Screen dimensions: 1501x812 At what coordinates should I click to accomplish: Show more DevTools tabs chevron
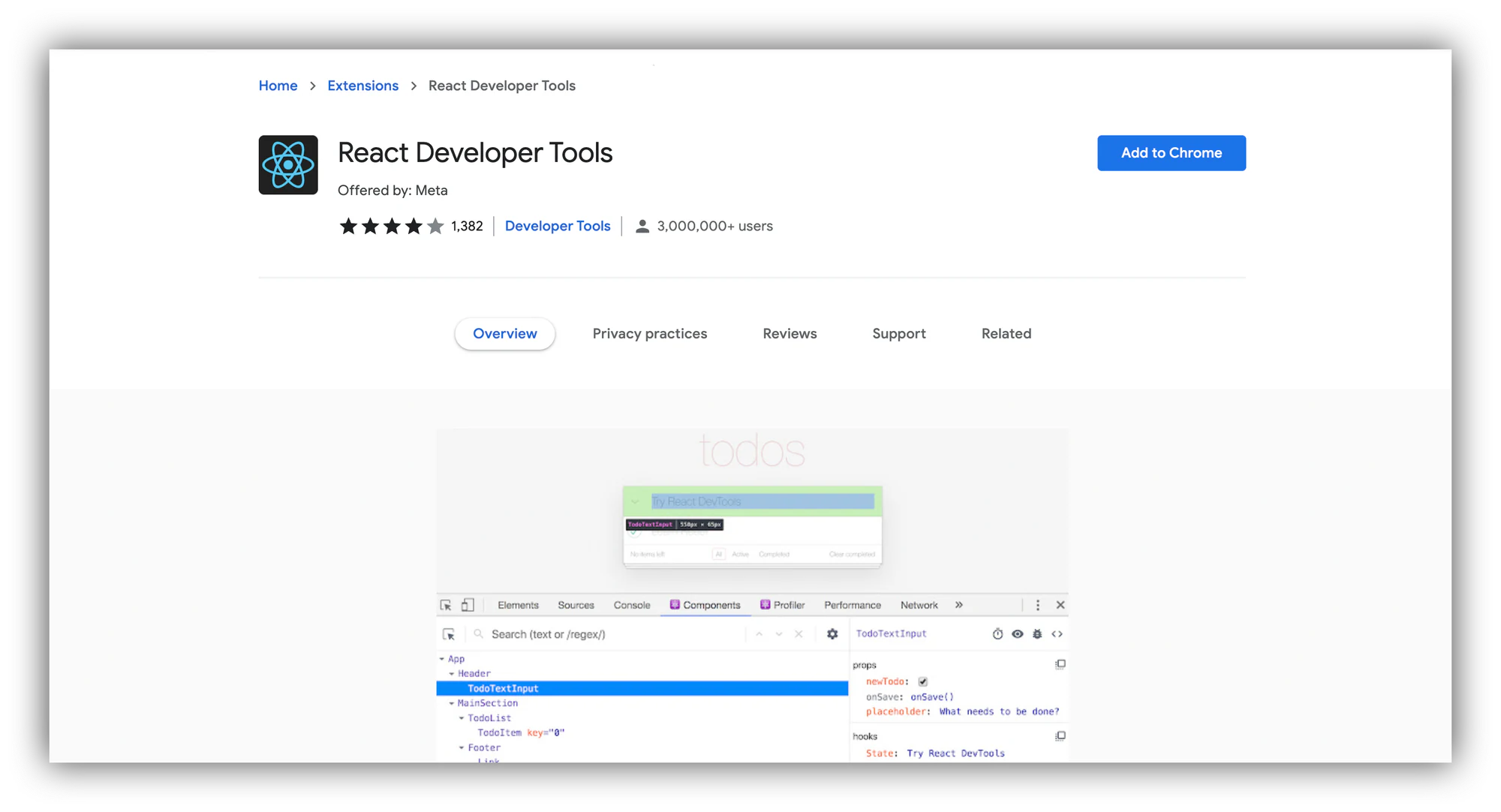(959, 605)
